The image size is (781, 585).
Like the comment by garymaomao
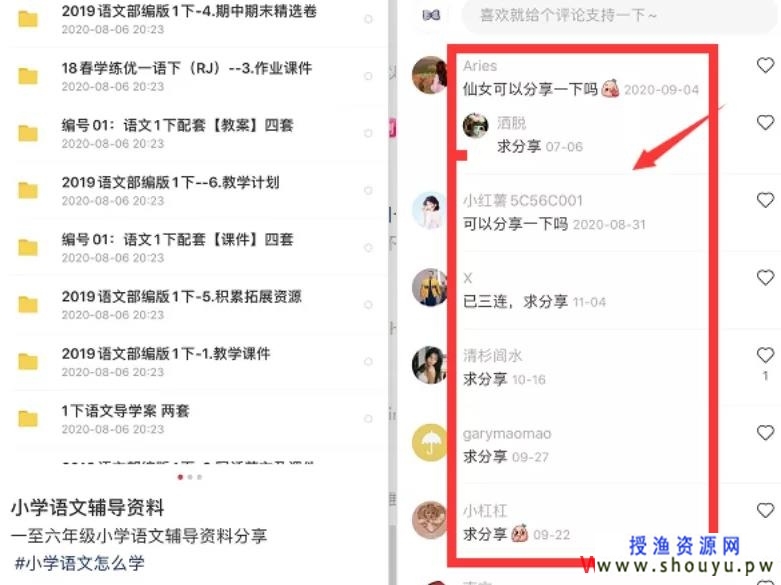pyautogui.click(x=765, y=433)
